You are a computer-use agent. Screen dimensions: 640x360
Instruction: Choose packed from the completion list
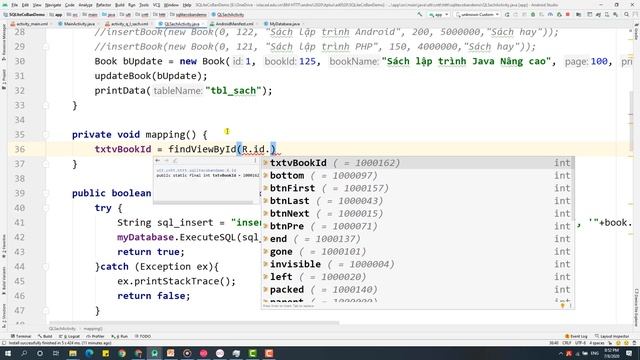pyautogui.click(x=418, y=289)
